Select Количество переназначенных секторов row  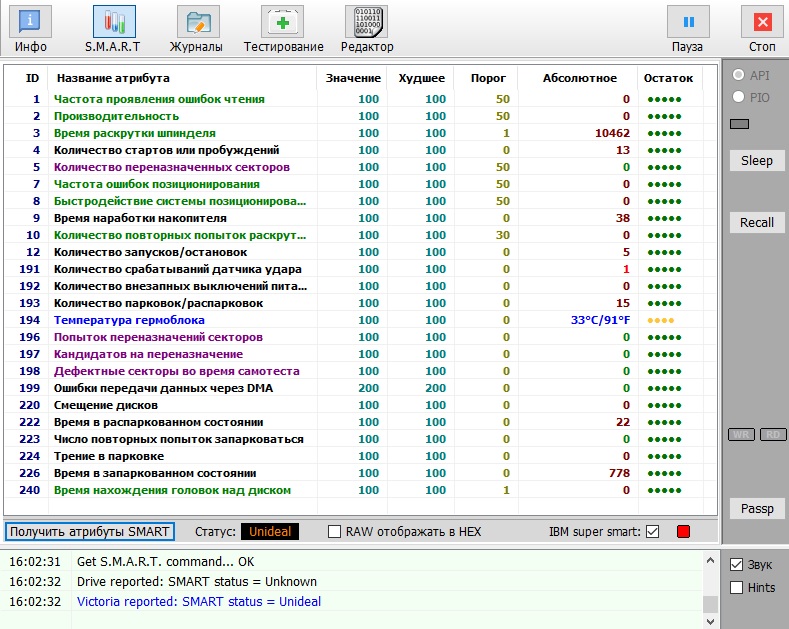tap(360, 167)
